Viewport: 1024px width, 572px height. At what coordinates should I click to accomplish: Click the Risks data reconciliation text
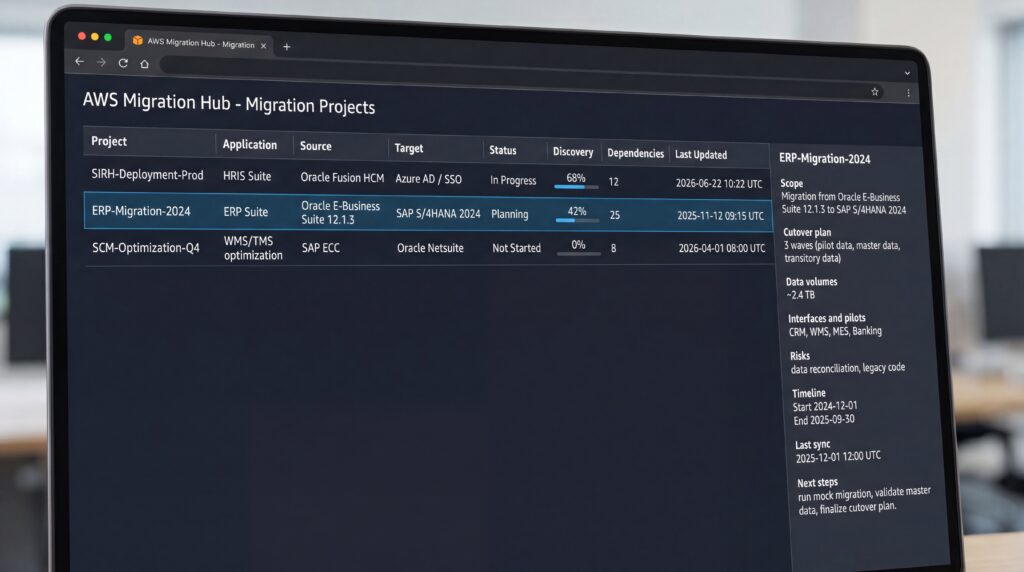click(x=848, y=368)
